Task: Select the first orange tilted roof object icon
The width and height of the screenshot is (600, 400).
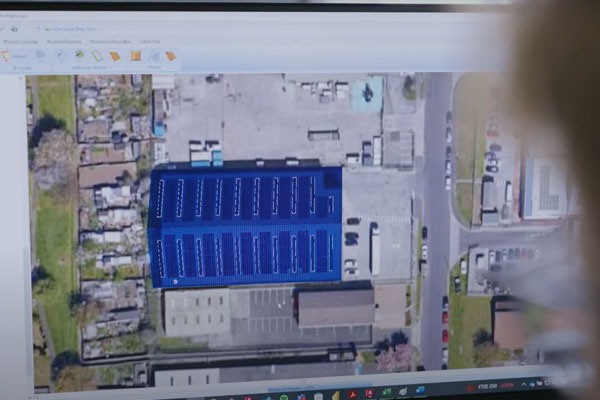Action: point(115,56)
